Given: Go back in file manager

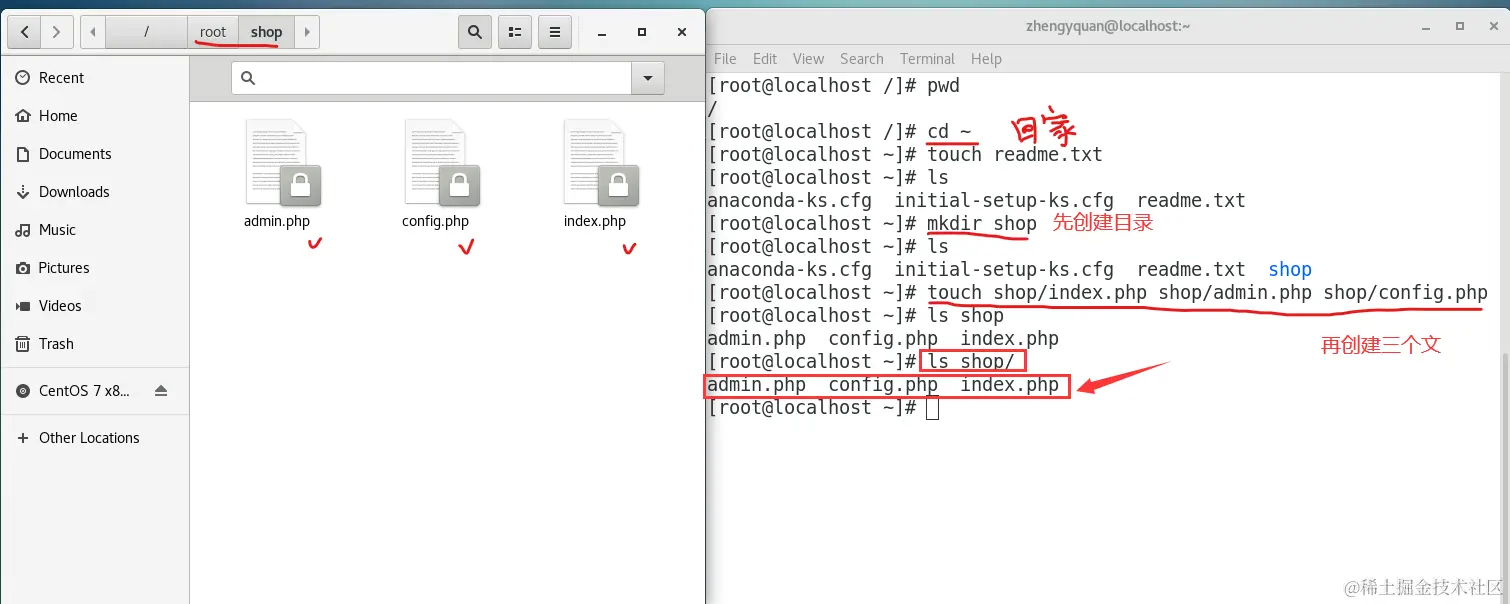Looking at the screenshot, I should click(24, 32).
